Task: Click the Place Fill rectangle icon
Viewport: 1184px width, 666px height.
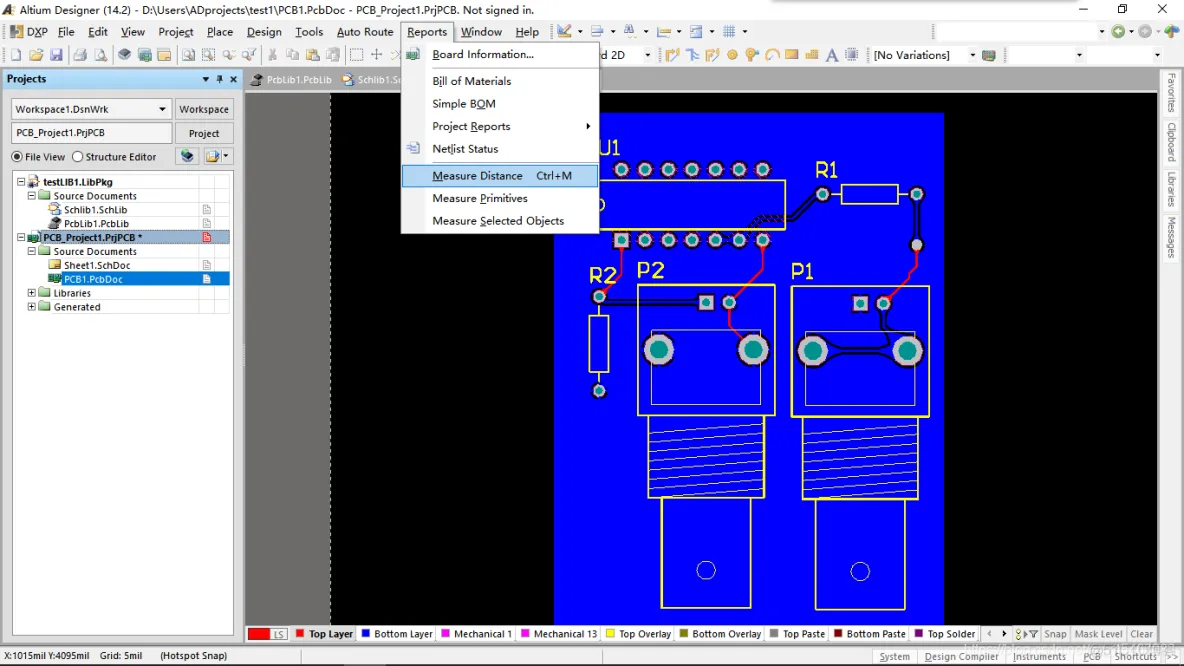Action: [791, 54]
